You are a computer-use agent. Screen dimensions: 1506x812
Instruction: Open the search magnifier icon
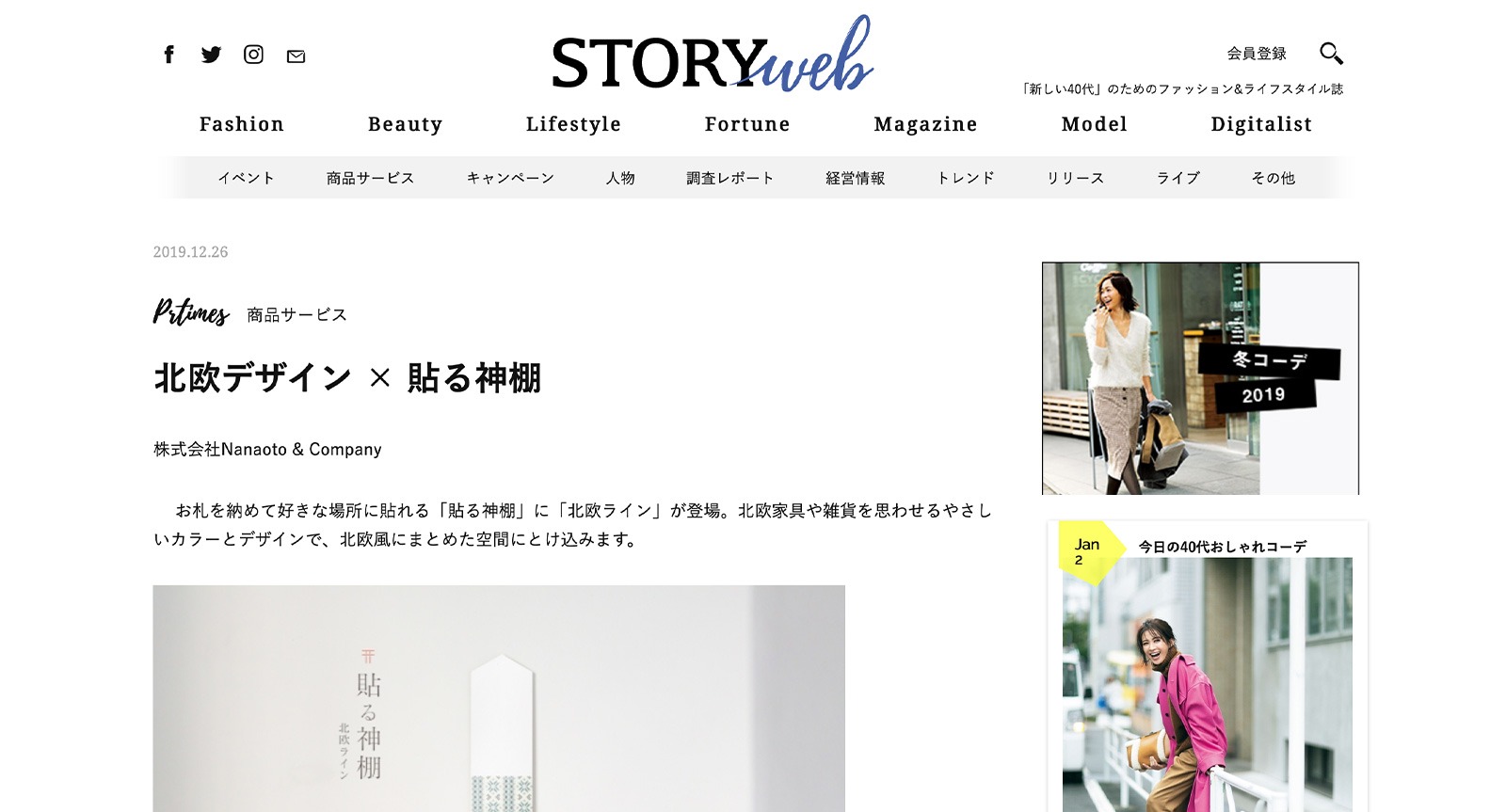click(x=1331, y=54)
